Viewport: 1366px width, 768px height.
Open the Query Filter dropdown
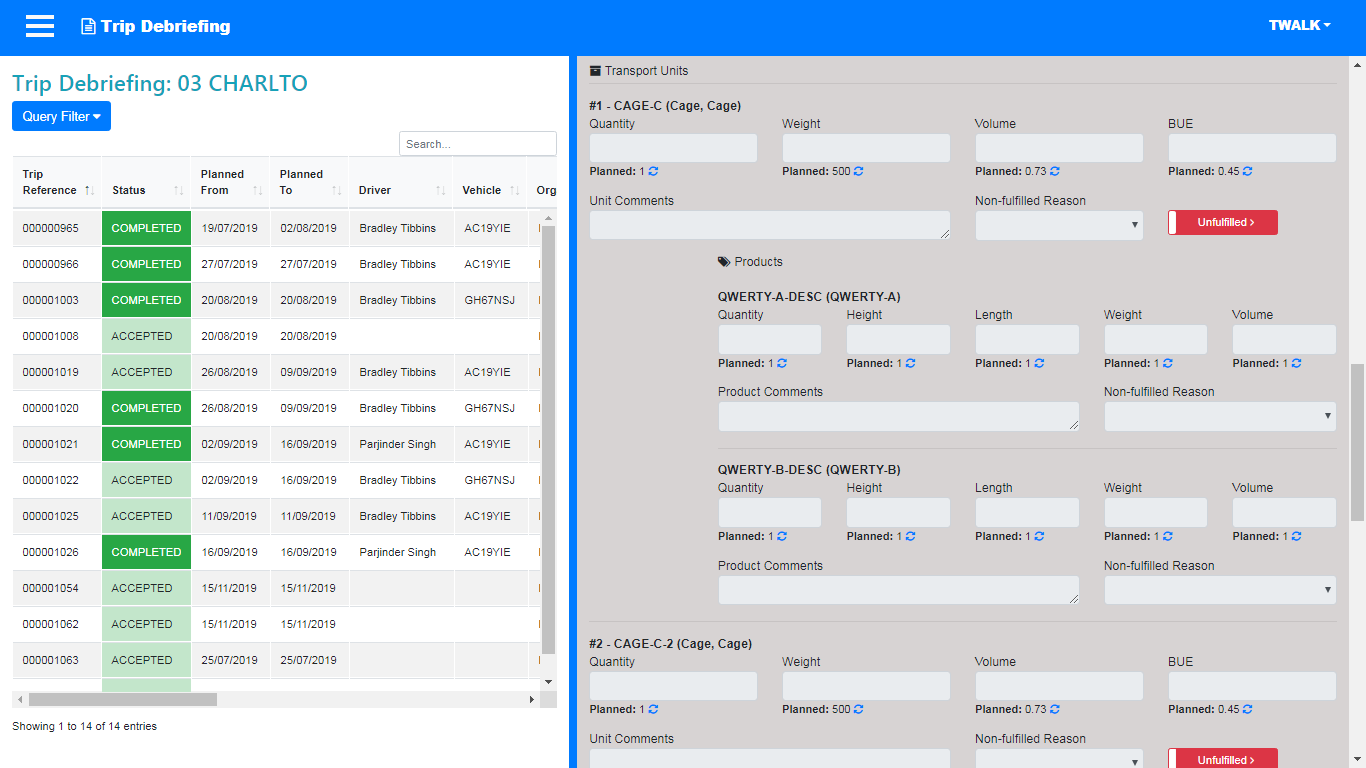61,116
